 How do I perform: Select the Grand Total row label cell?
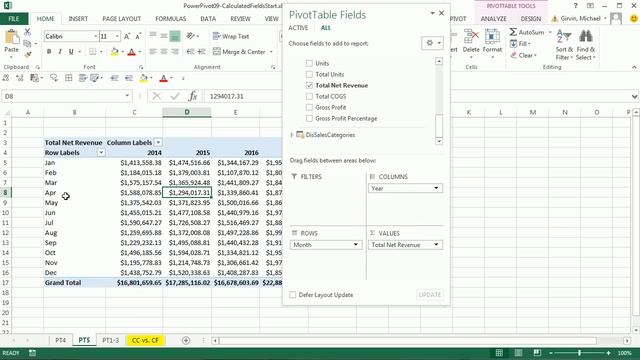[74, 282]
